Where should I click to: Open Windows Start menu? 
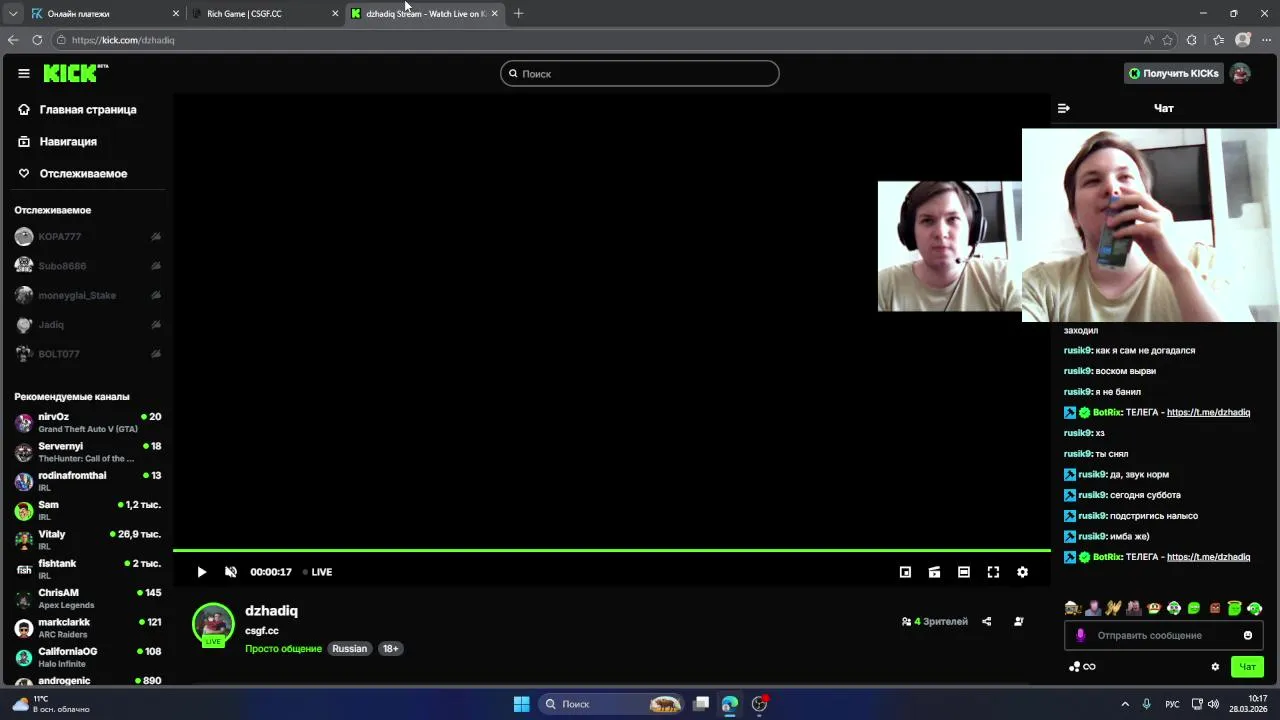pos(521,704)
